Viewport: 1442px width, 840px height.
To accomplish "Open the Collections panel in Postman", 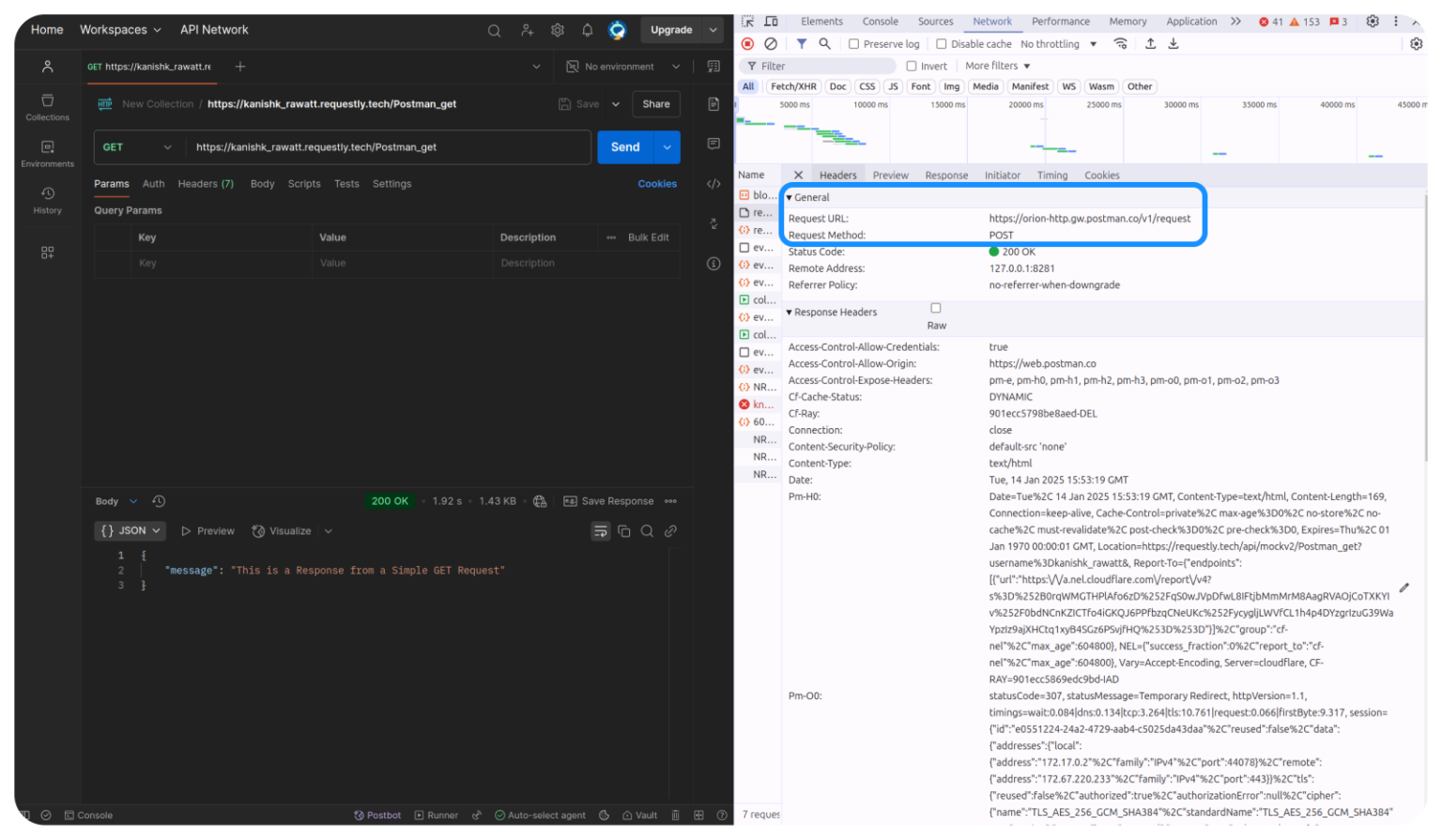I will coord(47,105).
